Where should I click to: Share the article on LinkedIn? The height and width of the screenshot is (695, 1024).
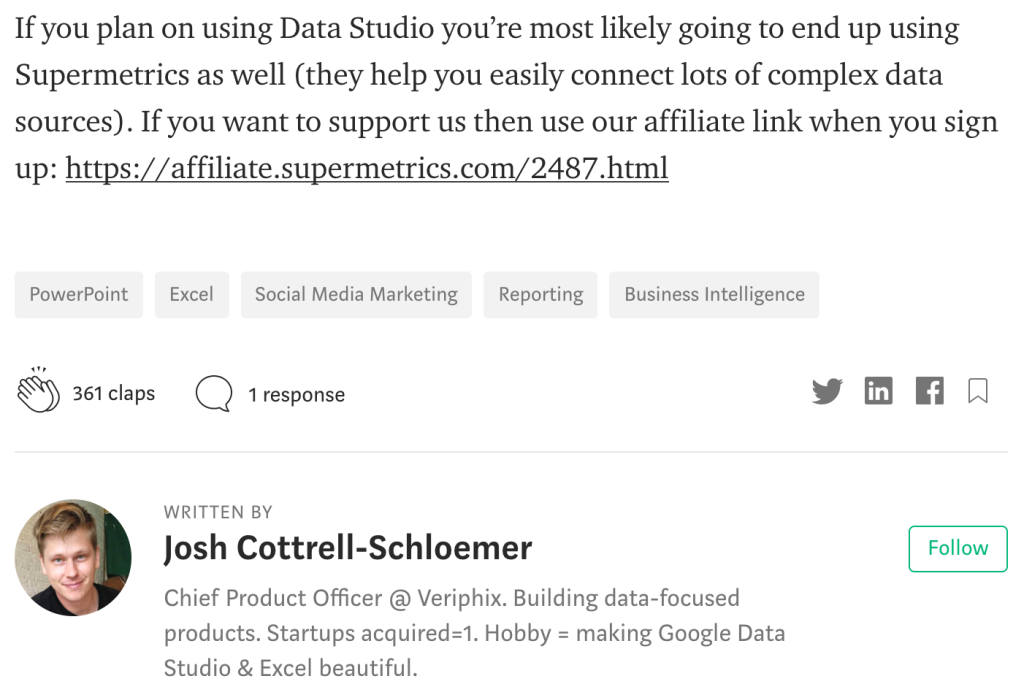(878, 391)
